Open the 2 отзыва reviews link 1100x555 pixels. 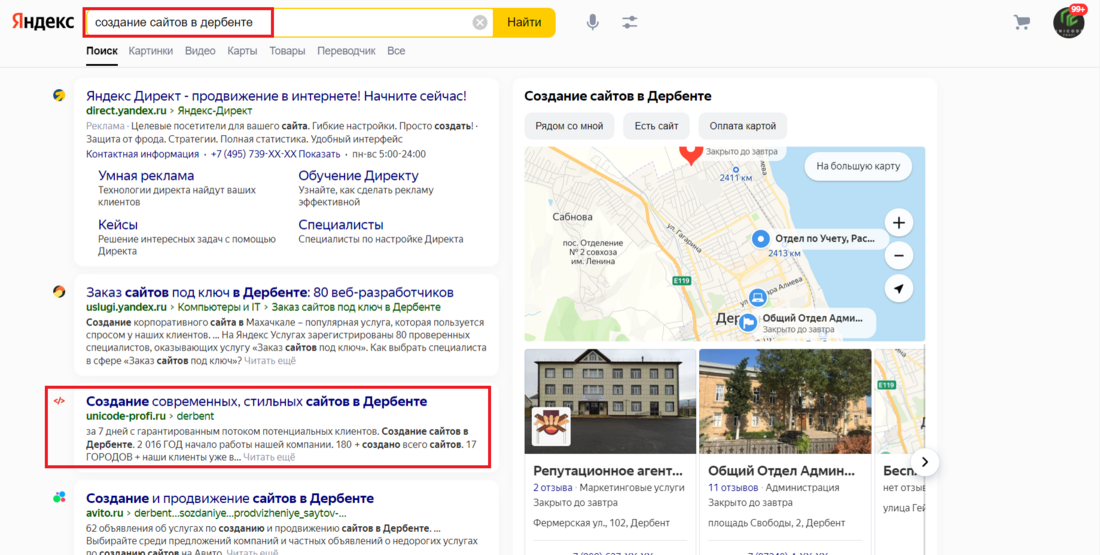pyautogui.click(x=553, y=488)
